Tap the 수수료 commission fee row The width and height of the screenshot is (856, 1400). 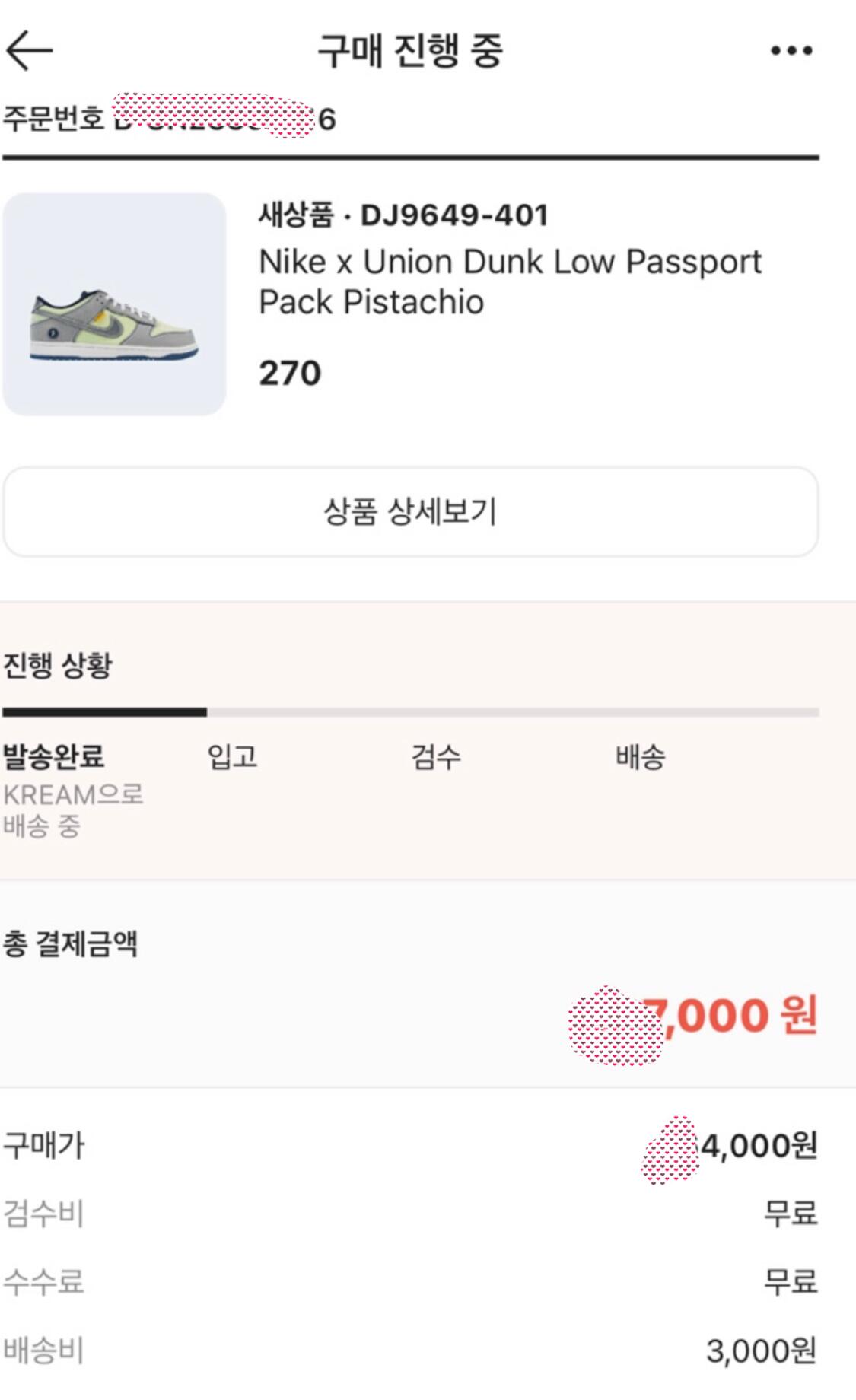click(411, 1281)
